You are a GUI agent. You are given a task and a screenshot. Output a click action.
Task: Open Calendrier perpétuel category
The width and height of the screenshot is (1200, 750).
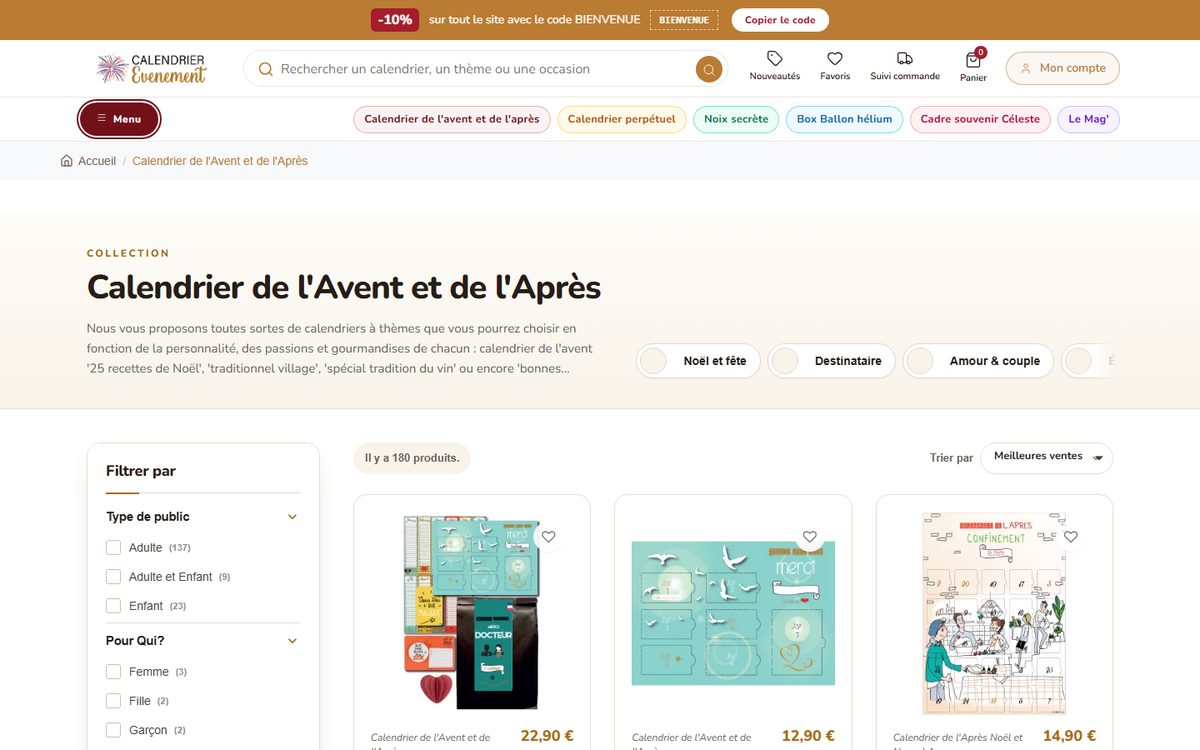pyautogui.click(x=621, y=119)
